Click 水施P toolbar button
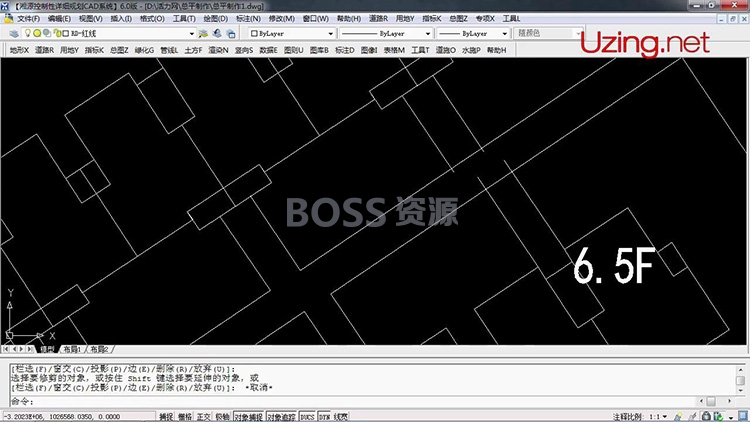The height and width of the screenshot is (422, 750). tap(471, 50)
